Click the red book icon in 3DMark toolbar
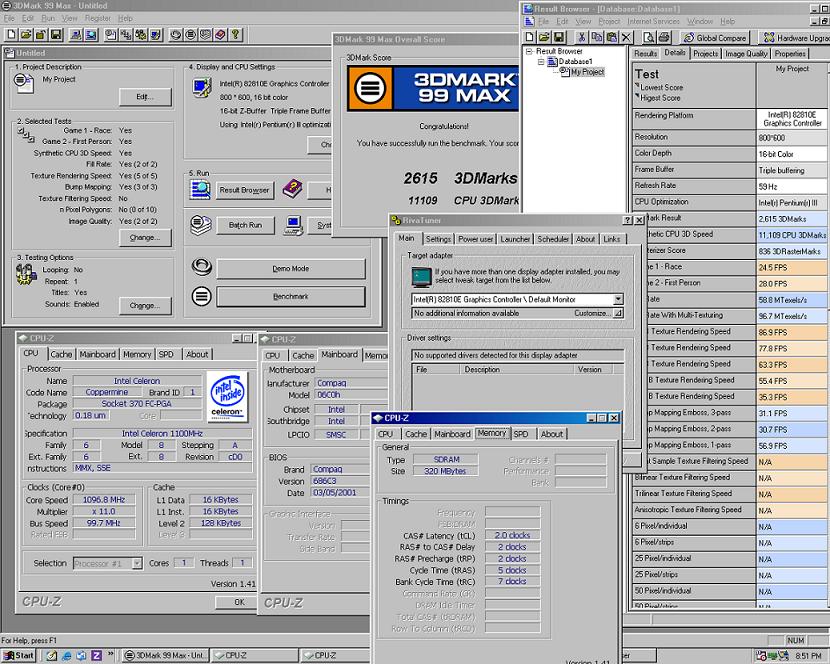Image resolution: width=830 pixels, height=664 pixels. pyautogui.click(x=220, y=35)
